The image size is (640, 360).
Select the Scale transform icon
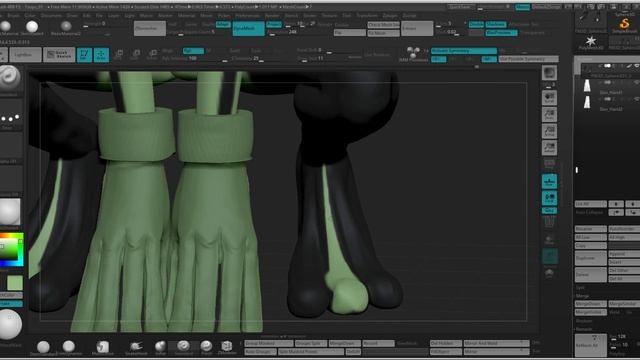136,55
